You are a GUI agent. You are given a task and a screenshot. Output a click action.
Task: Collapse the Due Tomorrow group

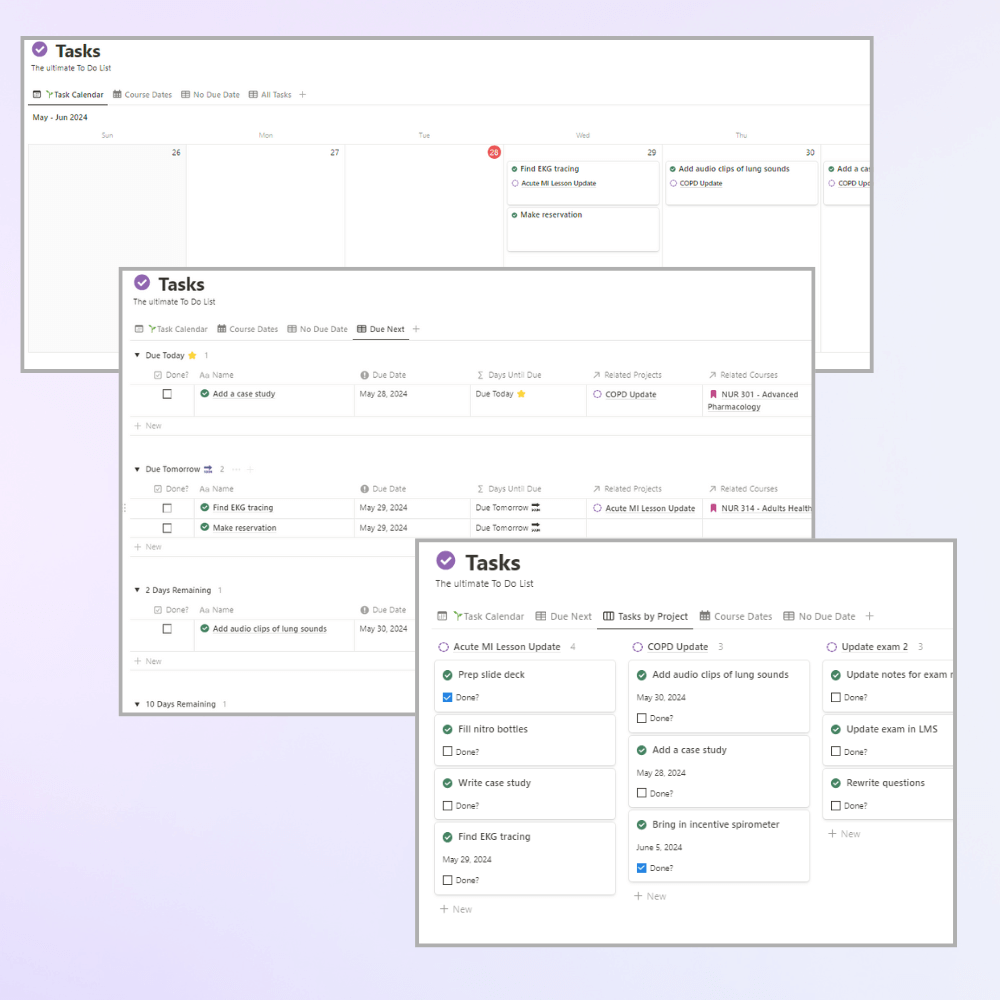point(137,469)
